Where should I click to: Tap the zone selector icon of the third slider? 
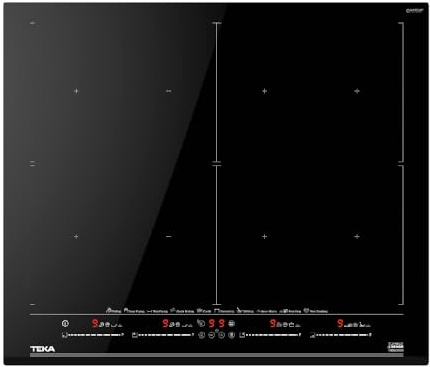(x=242, y=335)
